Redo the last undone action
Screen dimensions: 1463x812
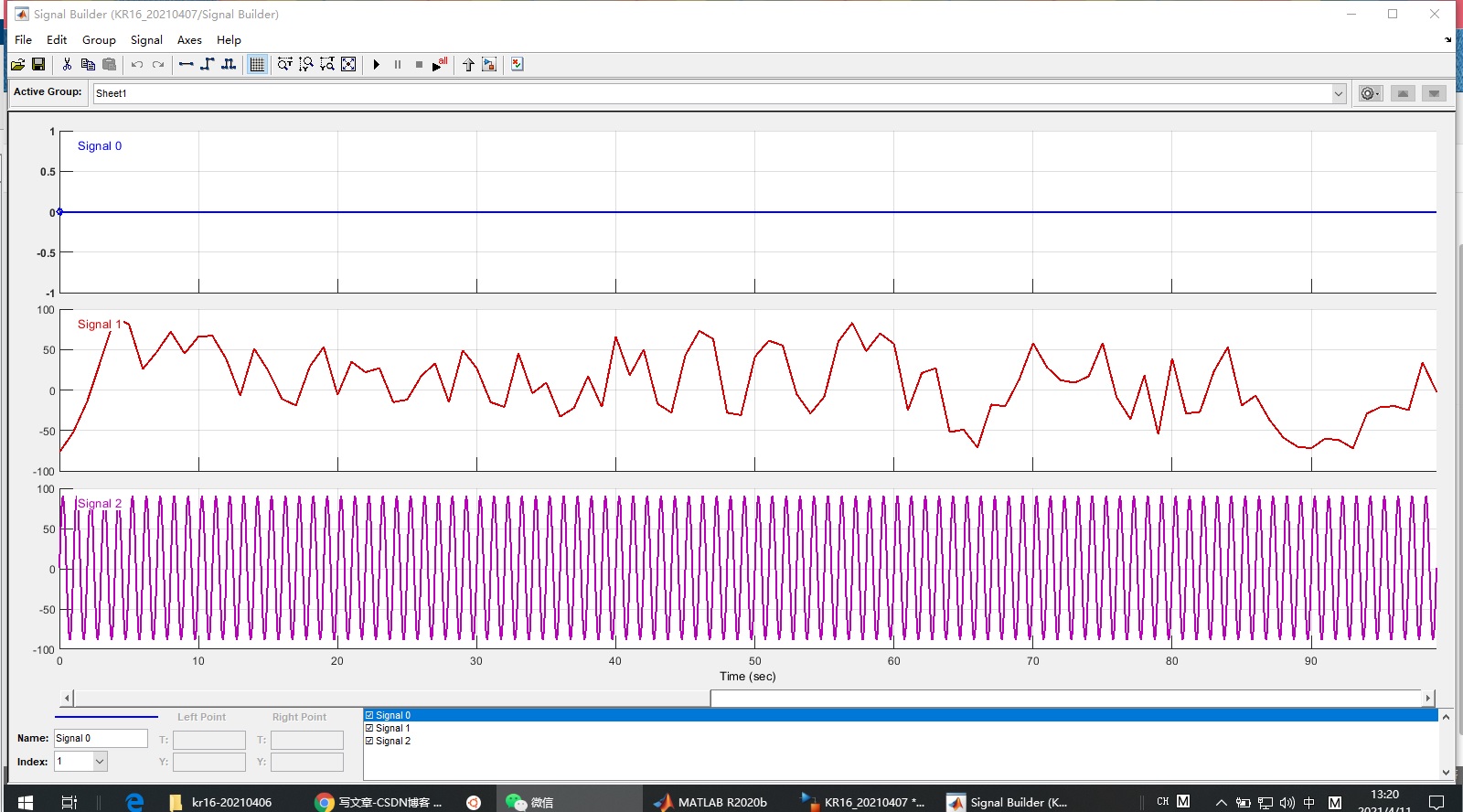point(158,64)
